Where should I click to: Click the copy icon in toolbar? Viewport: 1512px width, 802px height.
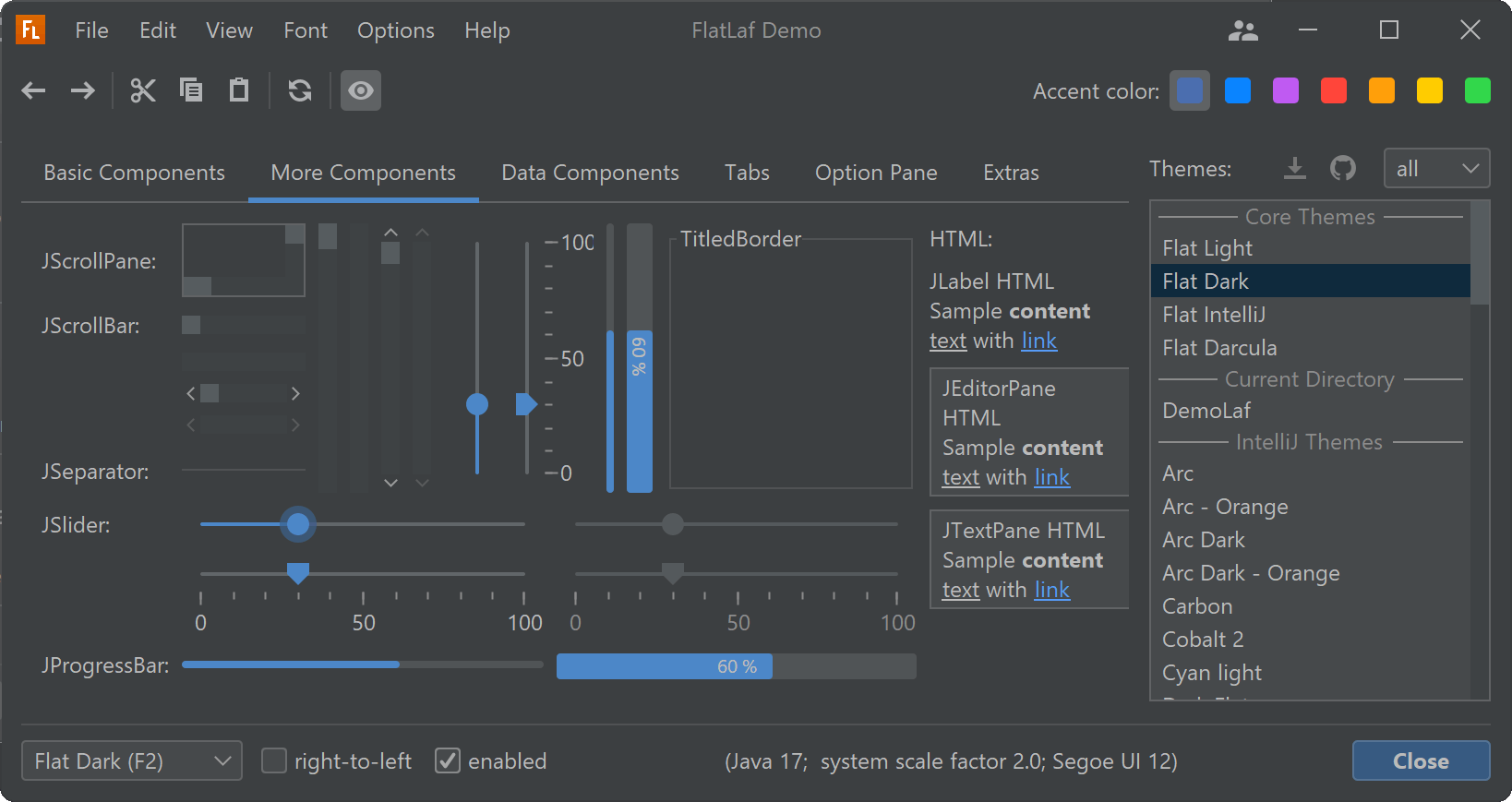(191, 90)
